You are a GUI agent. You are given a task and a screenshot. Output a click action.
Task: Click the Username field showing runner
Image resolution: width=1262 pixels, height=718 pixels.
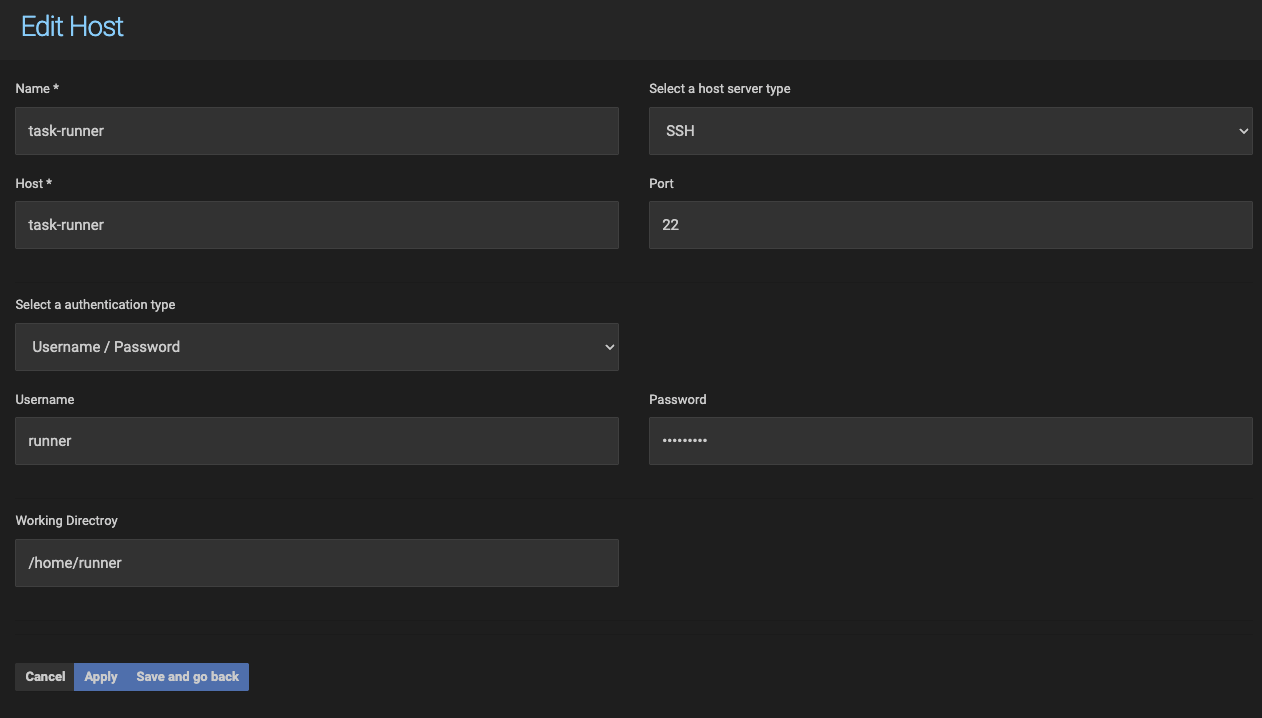tap(316, 440)
